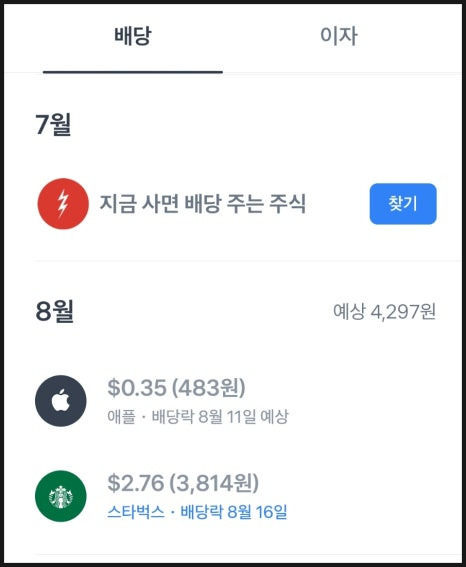The width and height of the screenshot is (466, 567).
Task: Open the 이자 tab
Action: point(339,36)
